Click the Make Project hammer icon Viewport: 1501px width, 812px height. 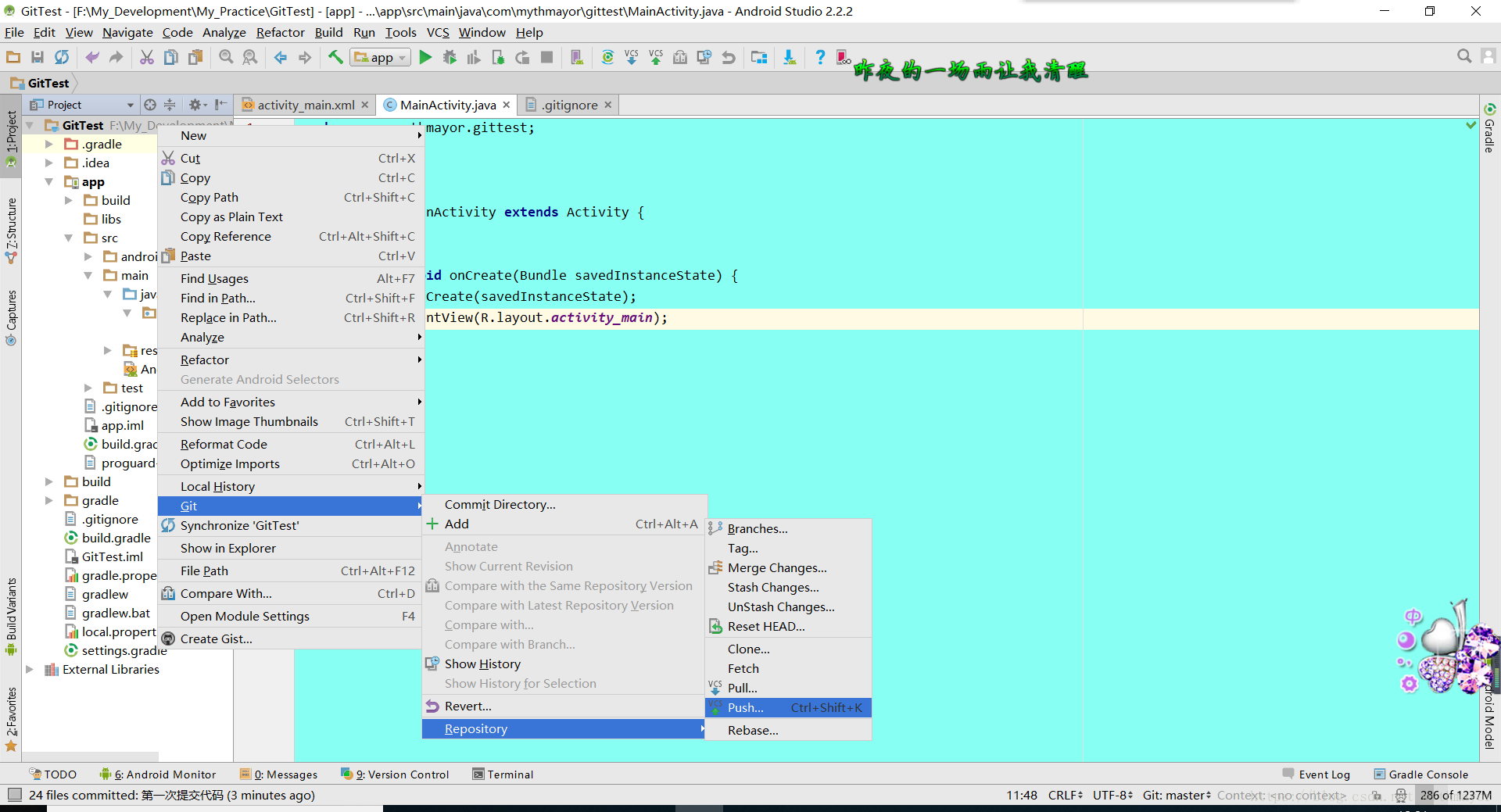pyautogui.click(x=335, y=57)
